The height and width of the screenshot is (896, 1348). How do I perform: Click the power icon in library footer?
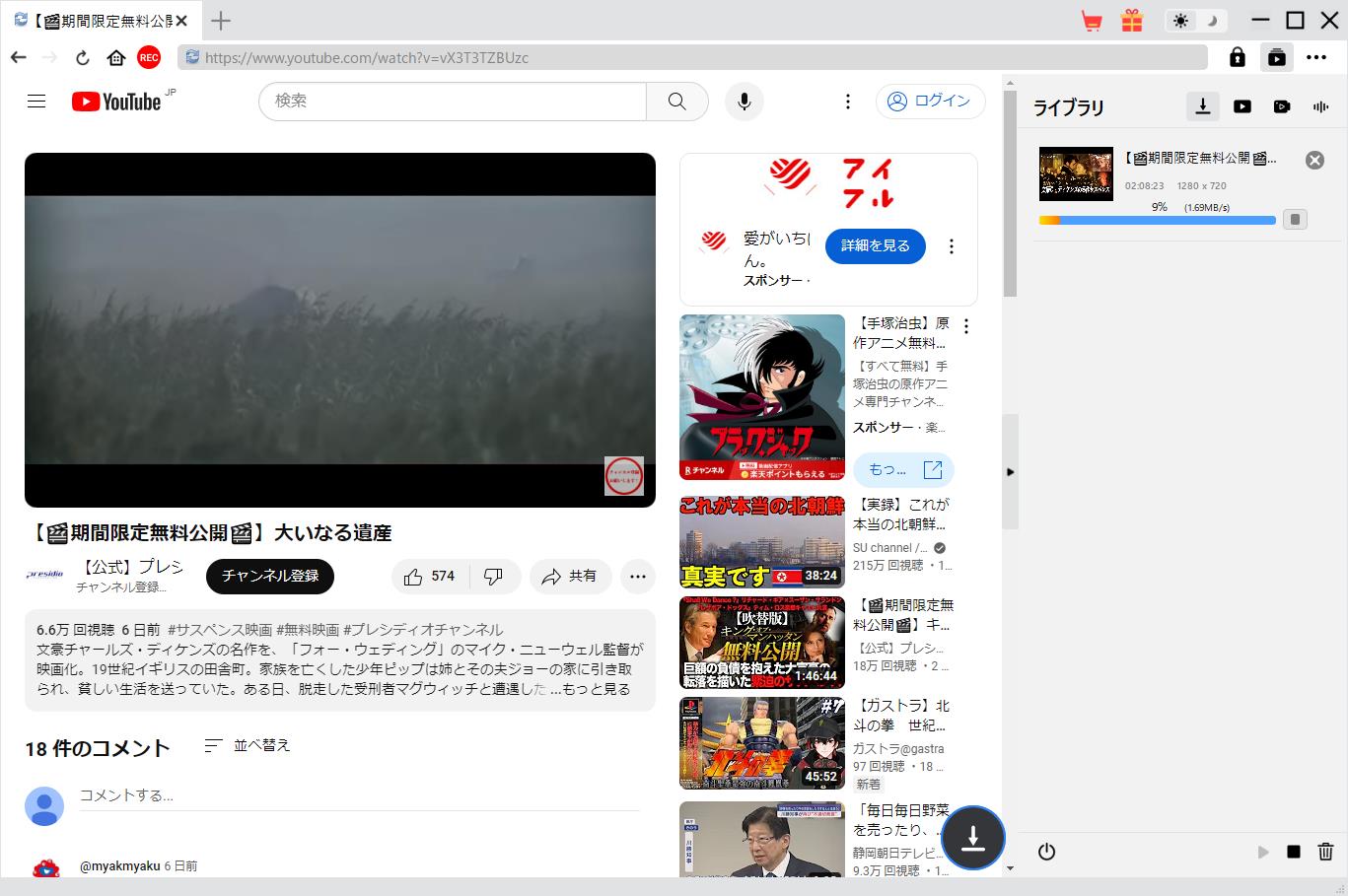point(1046,852)
